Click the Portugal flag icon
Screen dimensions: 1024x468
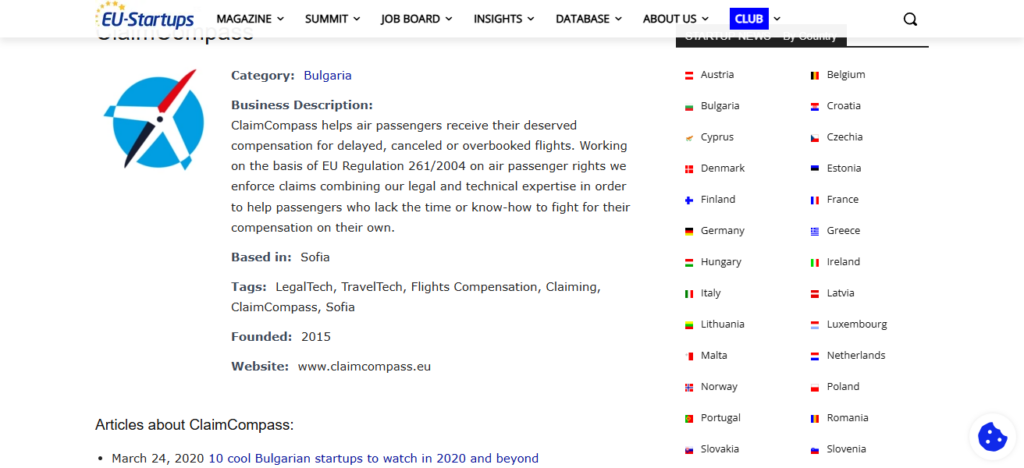tap(688, 418)
